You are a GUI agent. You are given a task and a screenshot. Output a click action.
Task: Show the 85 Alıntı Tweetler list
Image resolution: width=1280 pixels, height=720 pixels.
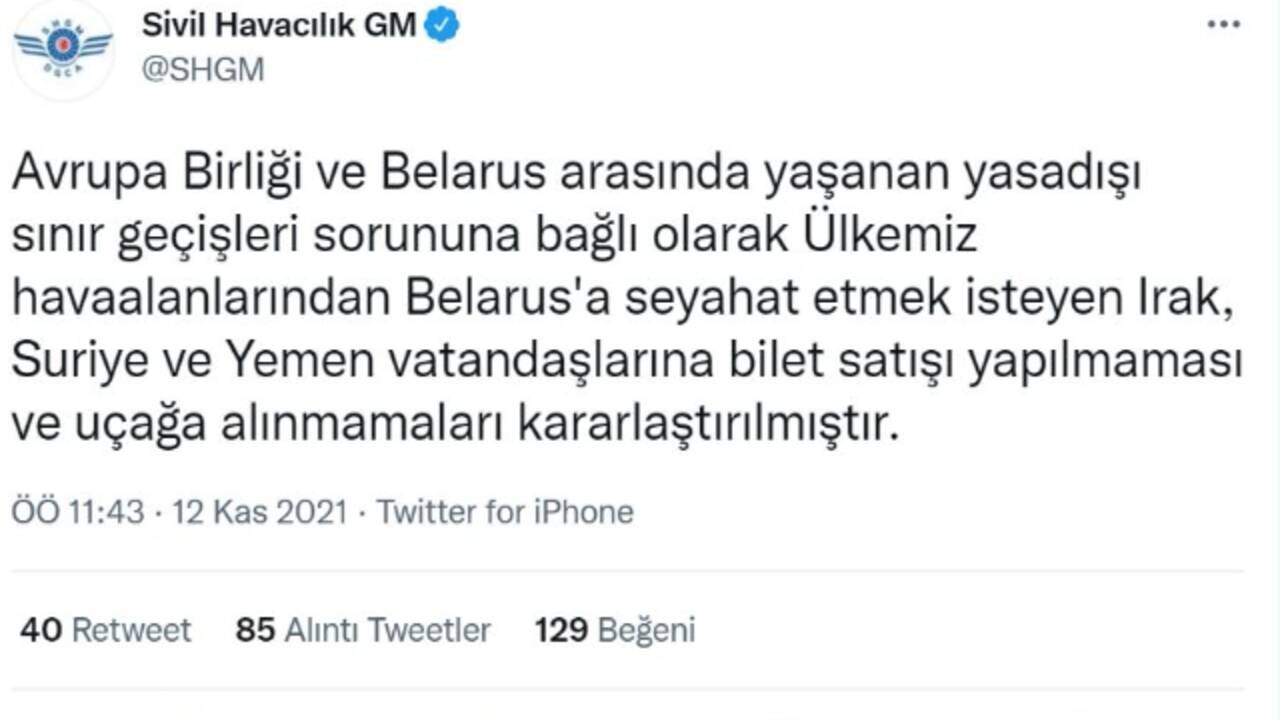(363, 630)
